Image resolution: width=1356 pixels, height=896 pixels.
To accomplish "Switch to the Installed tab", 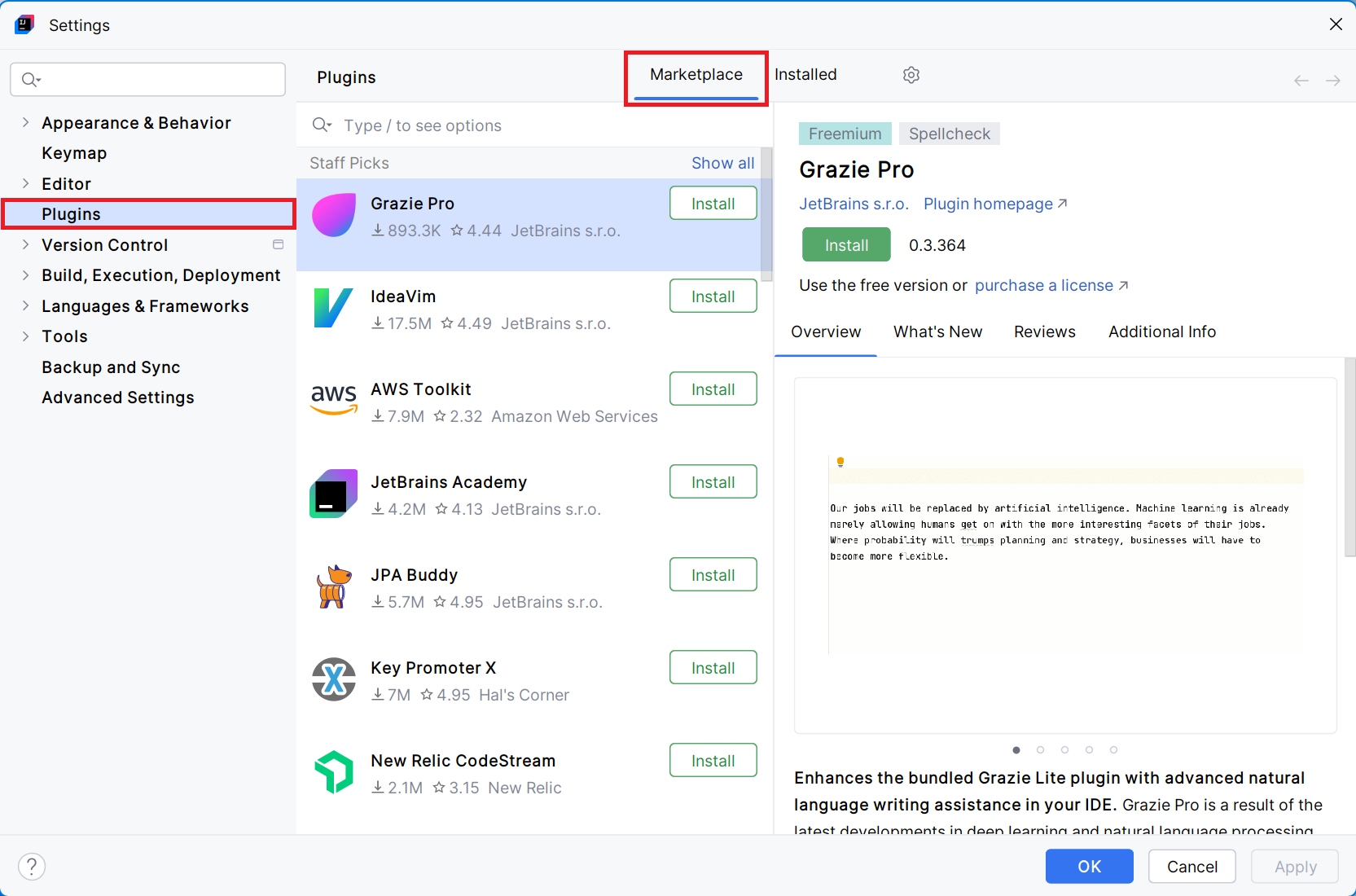I will (805, 75).
